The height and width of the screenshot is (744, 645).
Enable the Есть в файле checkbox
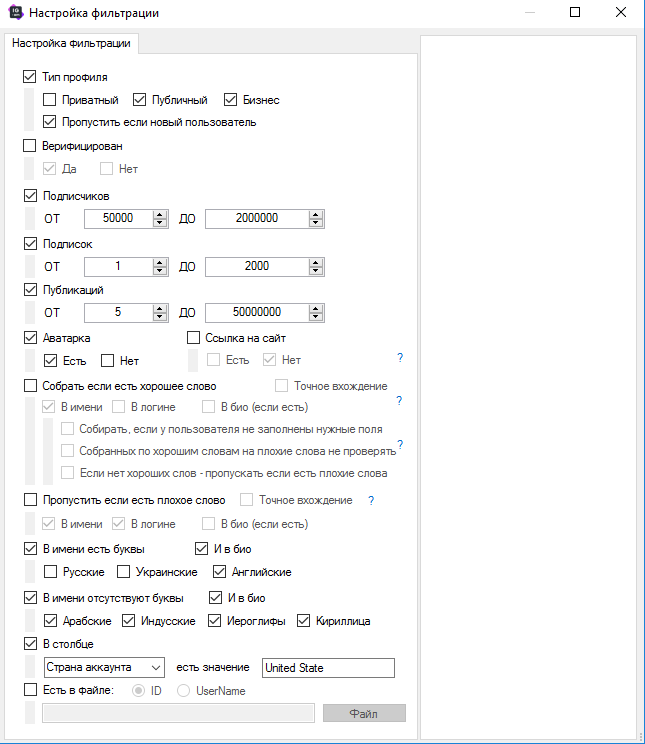coord(30,690)
